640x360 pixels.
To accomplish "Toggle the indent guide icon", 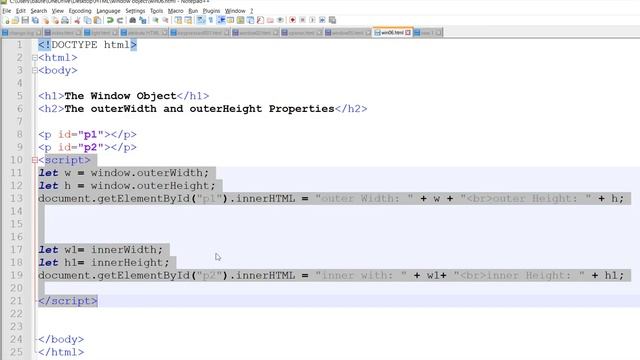I will (221, 20).
